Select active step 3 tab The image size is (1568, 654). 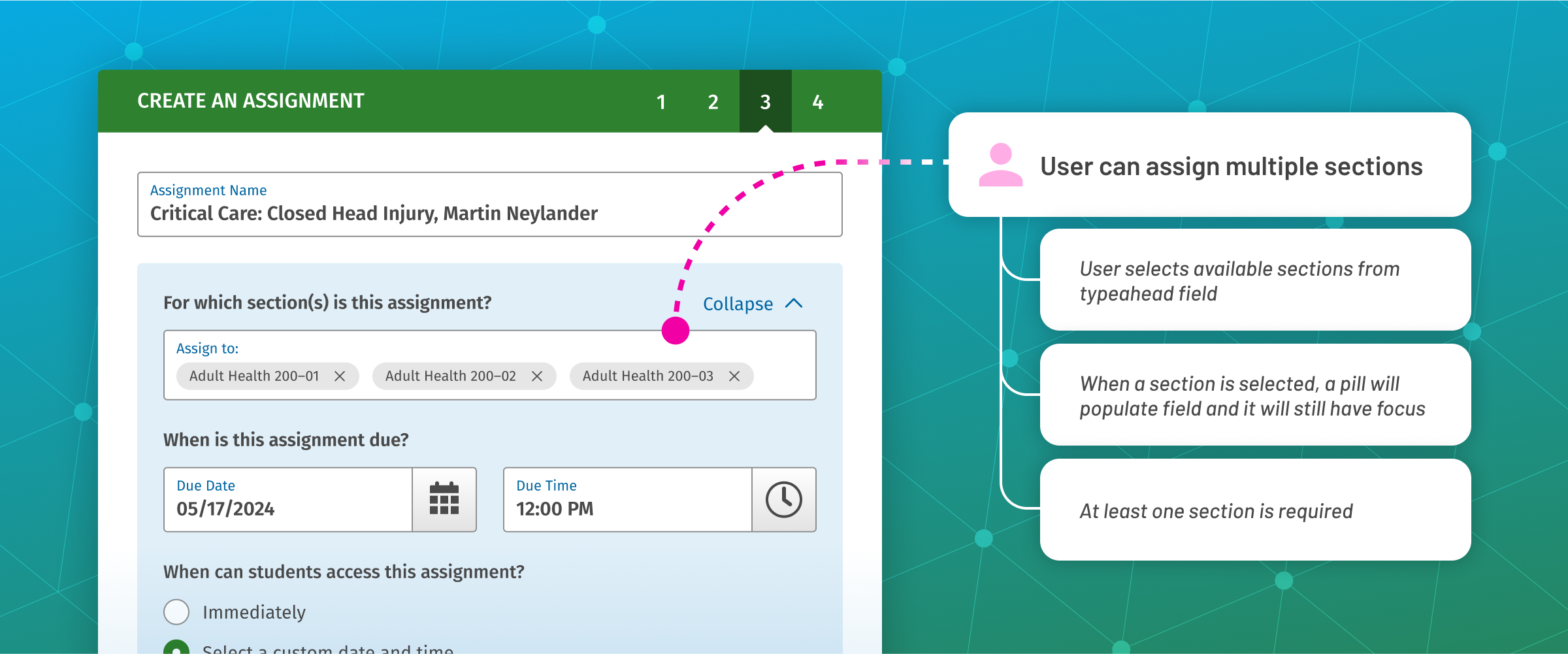pos(766,102)
